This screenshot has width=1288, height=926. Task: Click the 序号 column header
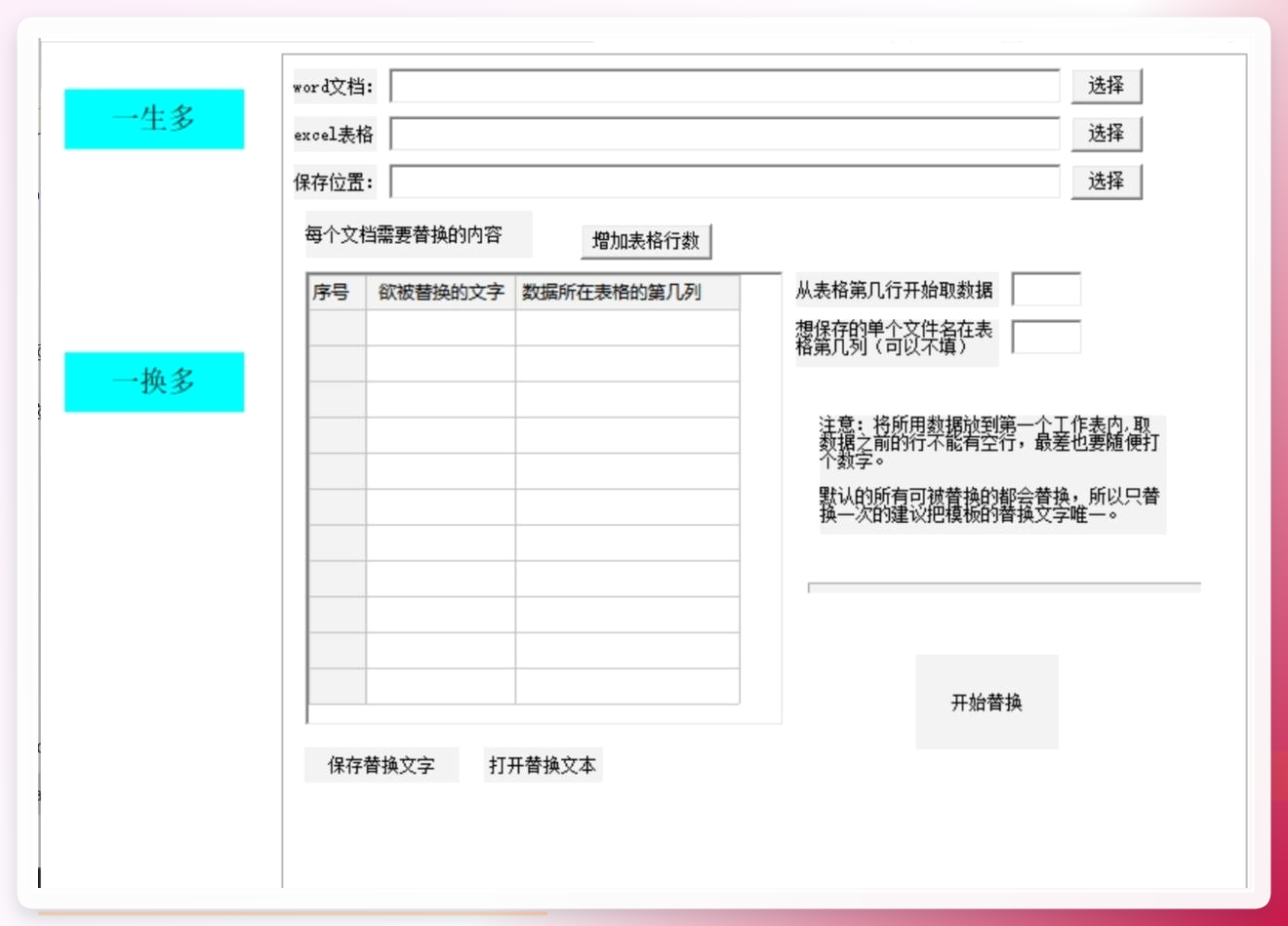click(x=338, y=293)
